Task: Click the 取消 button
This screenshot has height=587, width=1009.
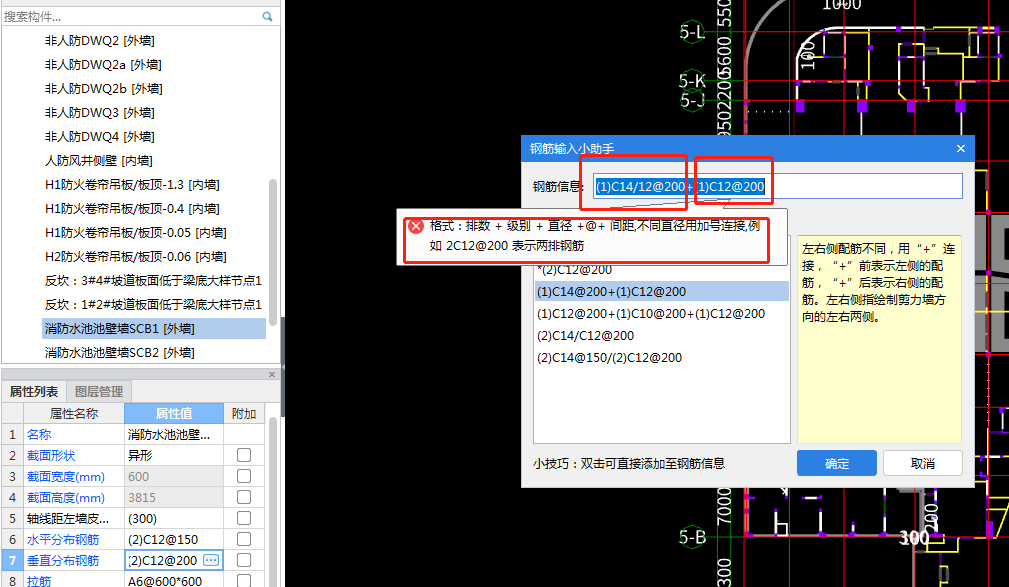Action: [923, 463]
